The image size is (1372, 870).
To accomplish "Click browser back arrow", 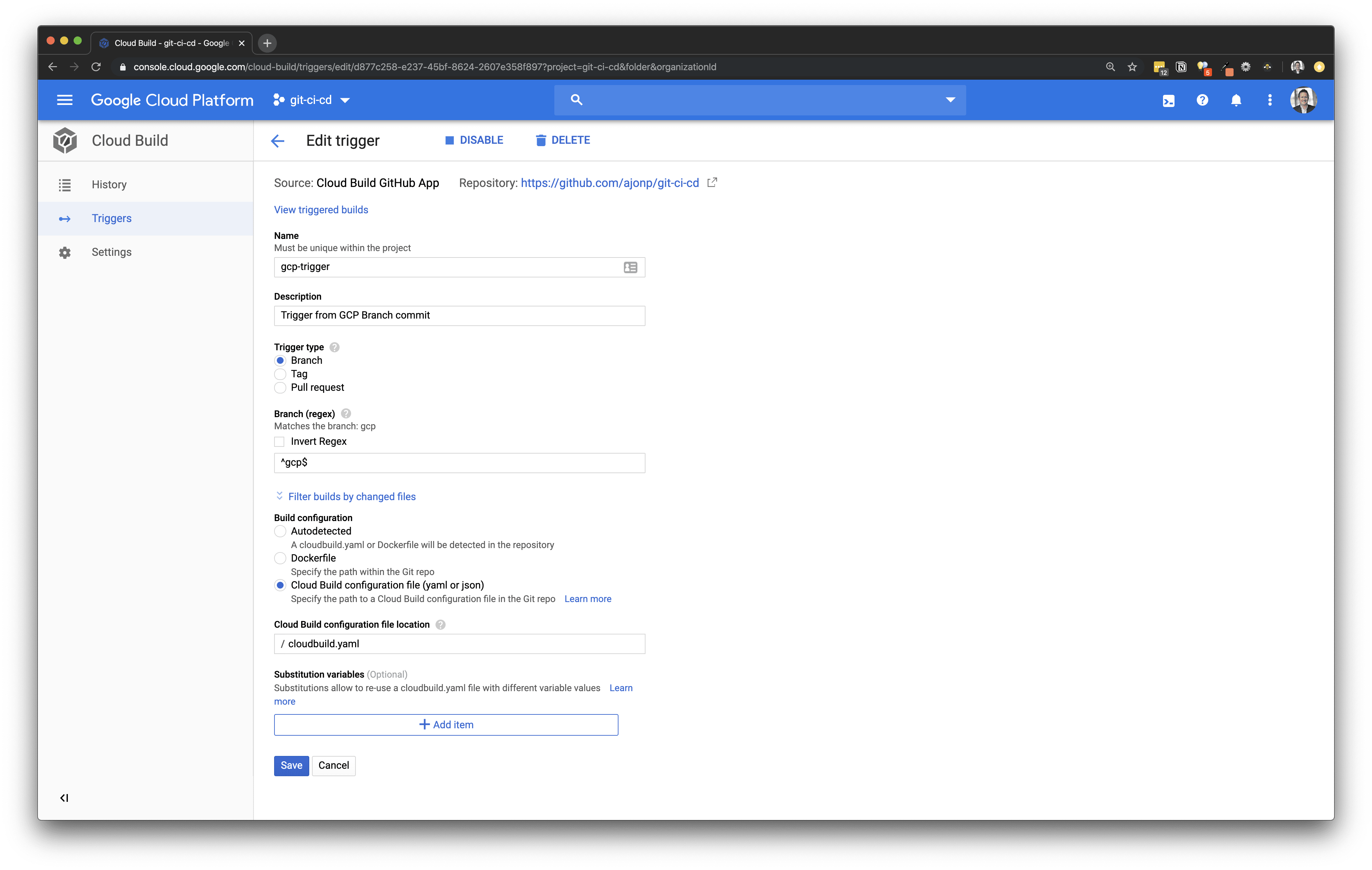I will coord(53,67).
